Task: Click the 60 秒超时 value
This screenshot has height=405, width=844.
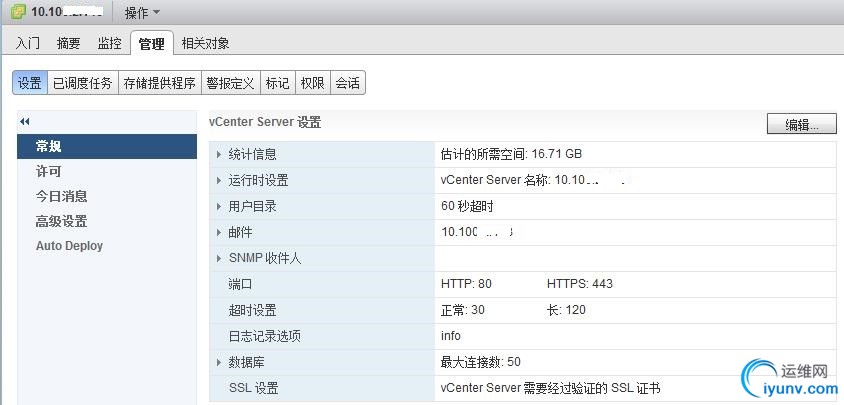Action: (x=467, y=206)
